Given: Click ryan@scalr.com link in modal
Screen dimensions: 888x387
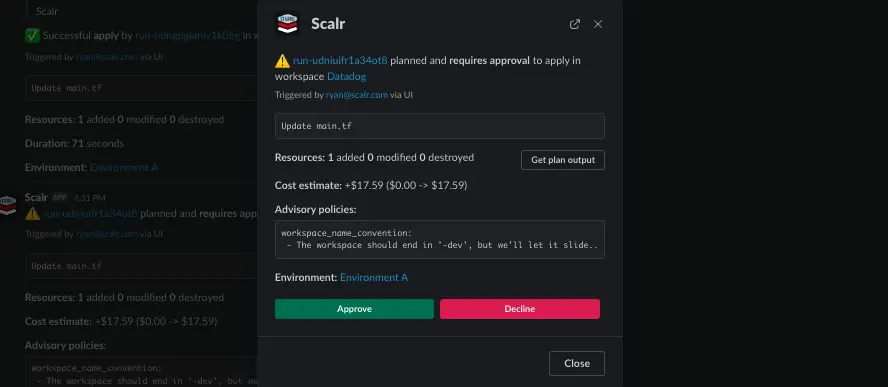Looking at the screenshot, I should pos(357,95).
